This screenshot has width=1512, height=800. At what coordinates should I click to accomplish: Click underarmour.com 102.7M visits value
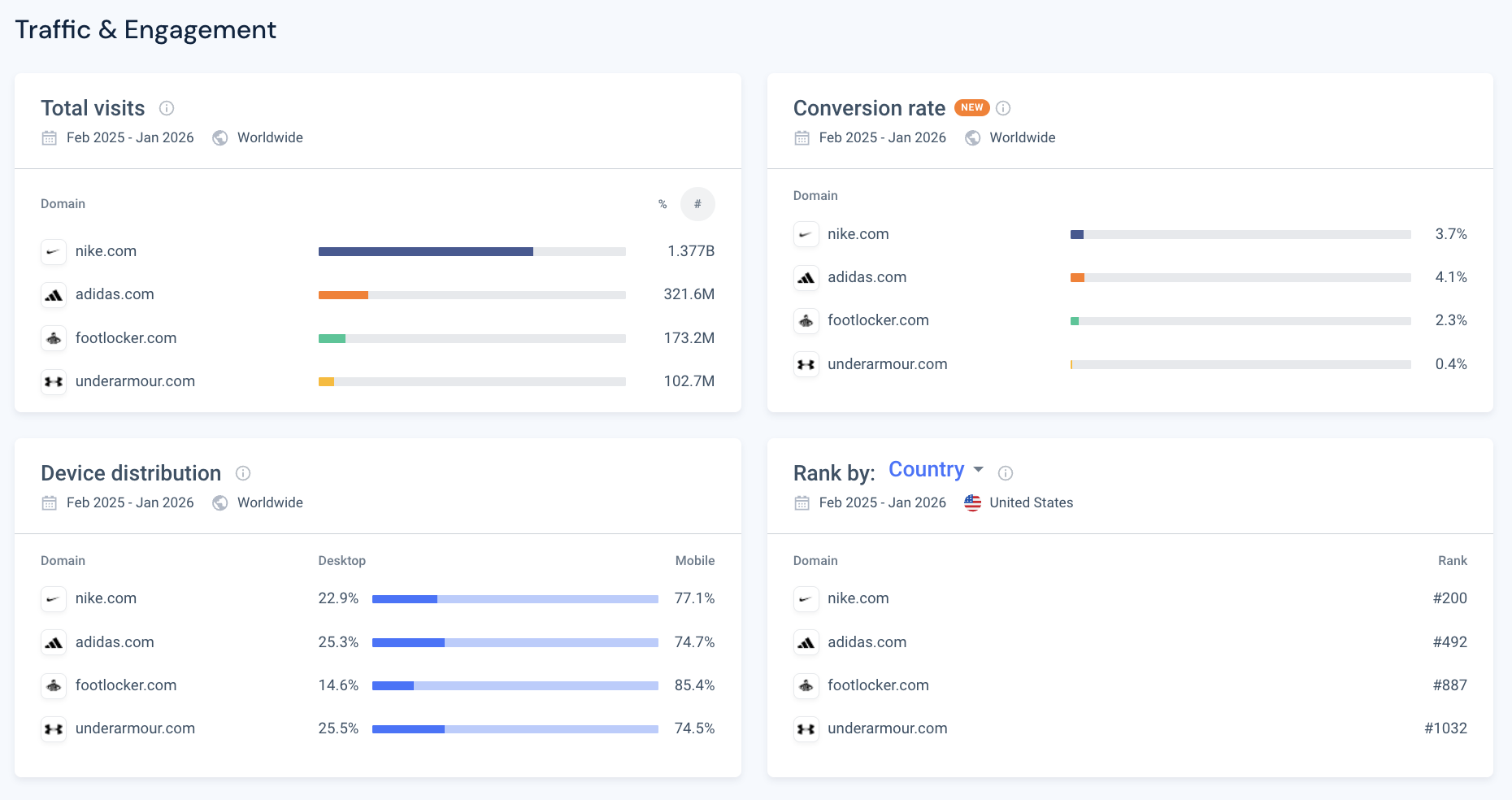coord(689,381)
